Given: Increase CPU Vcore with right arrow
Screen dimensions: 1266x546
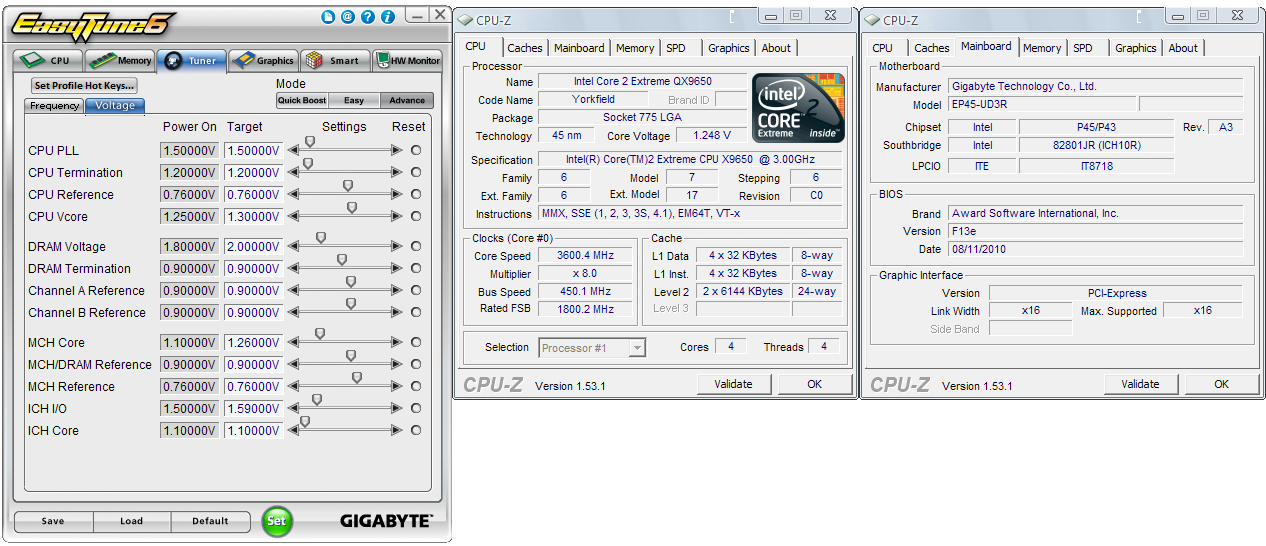Looking at the screenshot, I should (x=397, y=216).
